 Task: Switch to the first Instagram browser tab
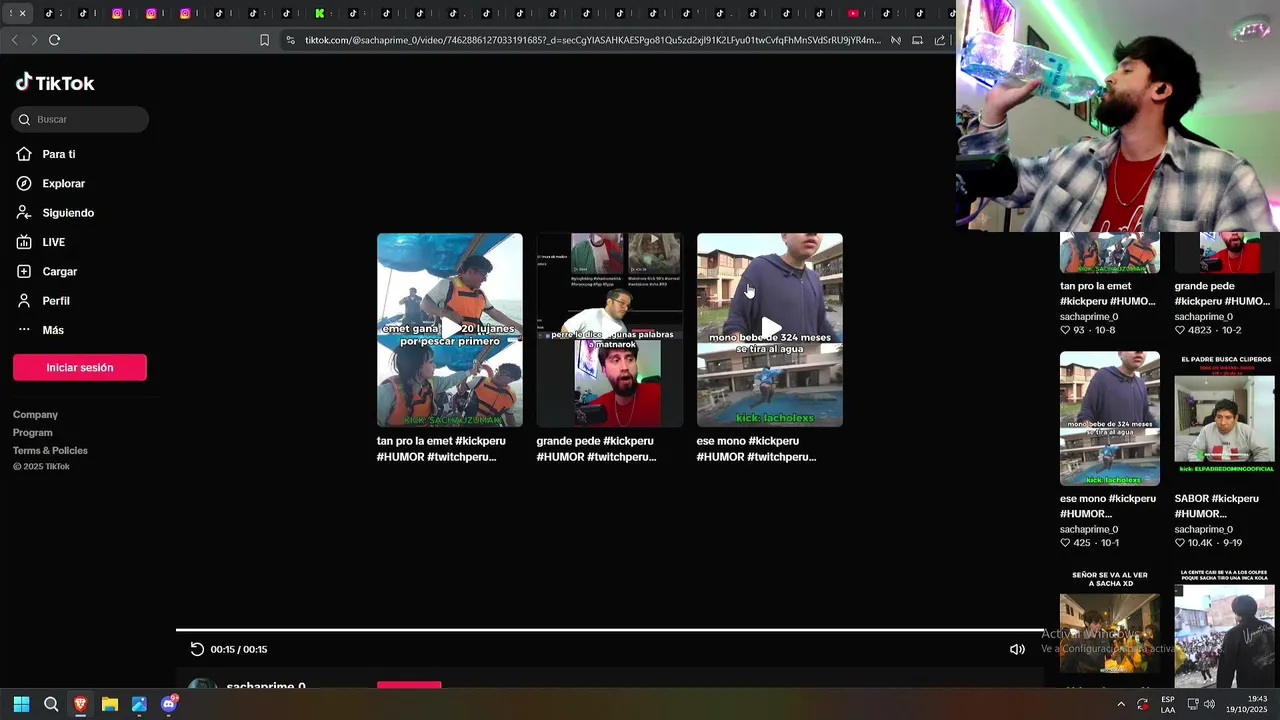(117, 13)
